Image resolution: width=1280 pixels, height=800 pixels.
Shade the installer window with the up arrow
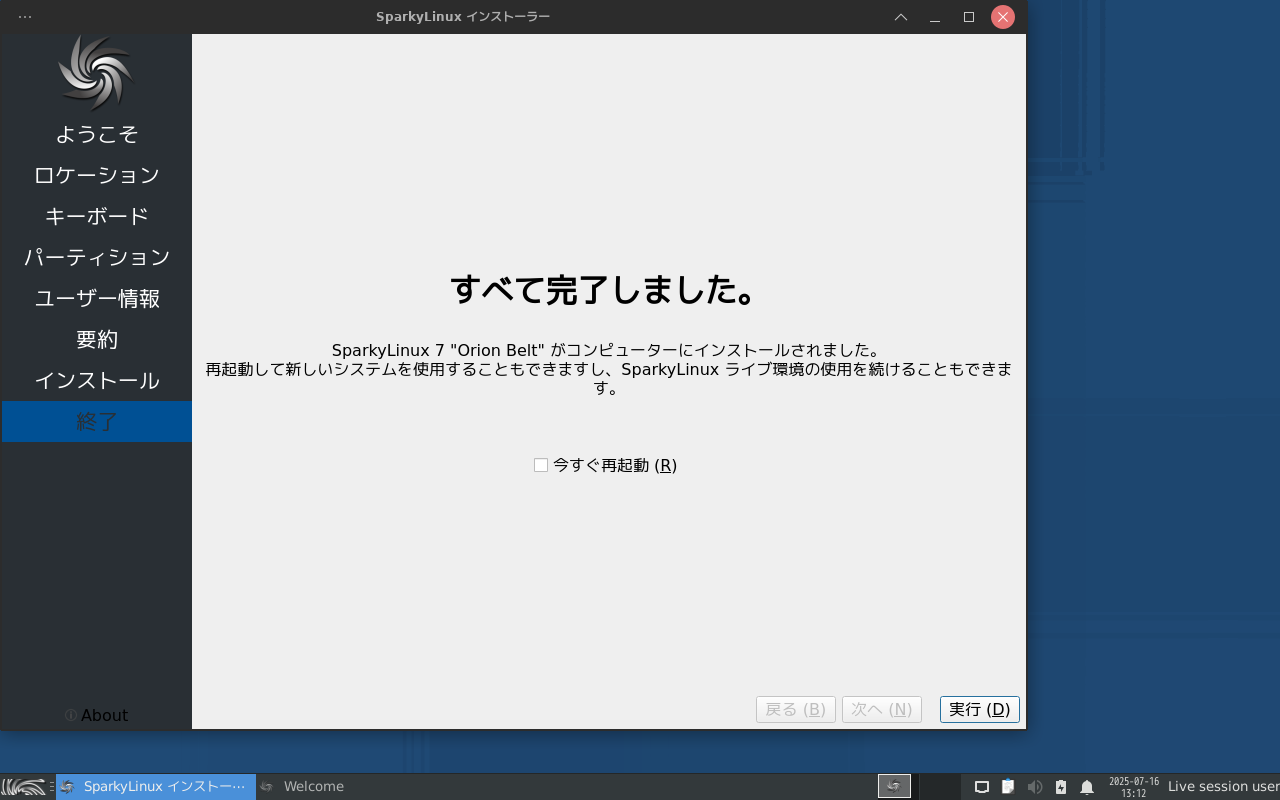[x=901, y=17]
